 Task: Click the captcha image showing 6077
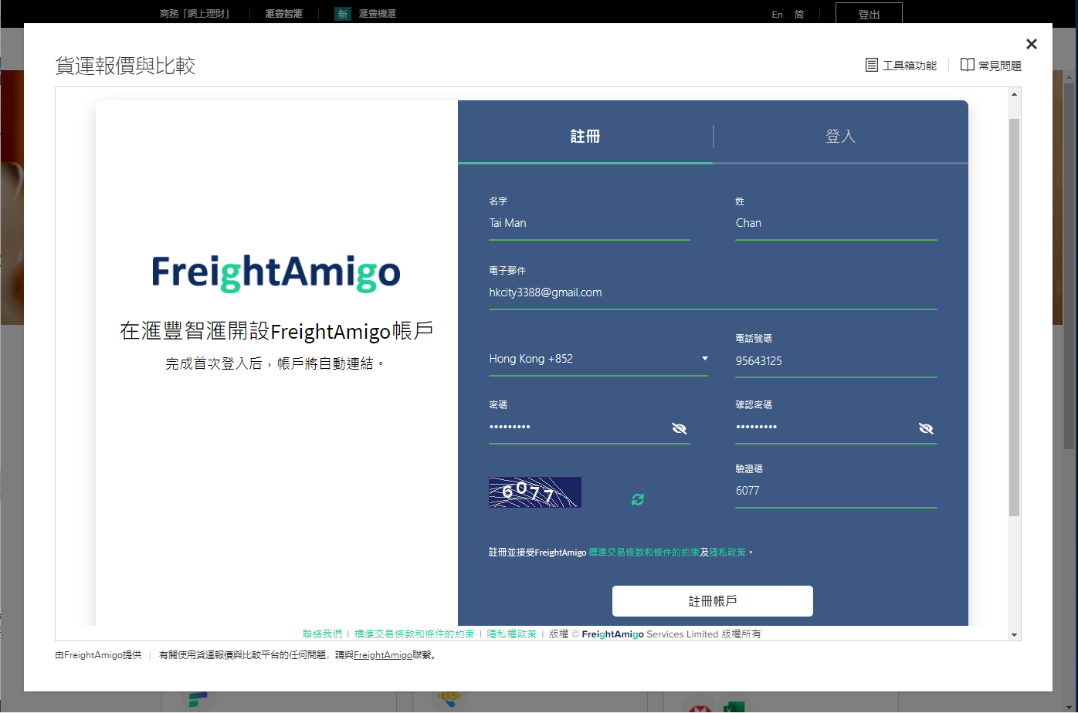pyautogui.click(x=535, y=492)
